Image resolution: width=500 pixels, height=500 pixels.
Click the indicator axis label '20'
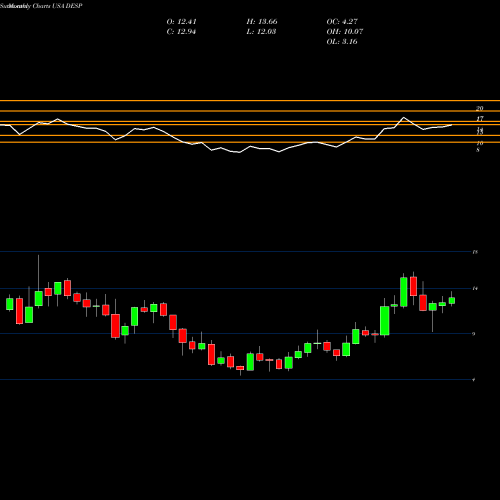tap(480, 108)
